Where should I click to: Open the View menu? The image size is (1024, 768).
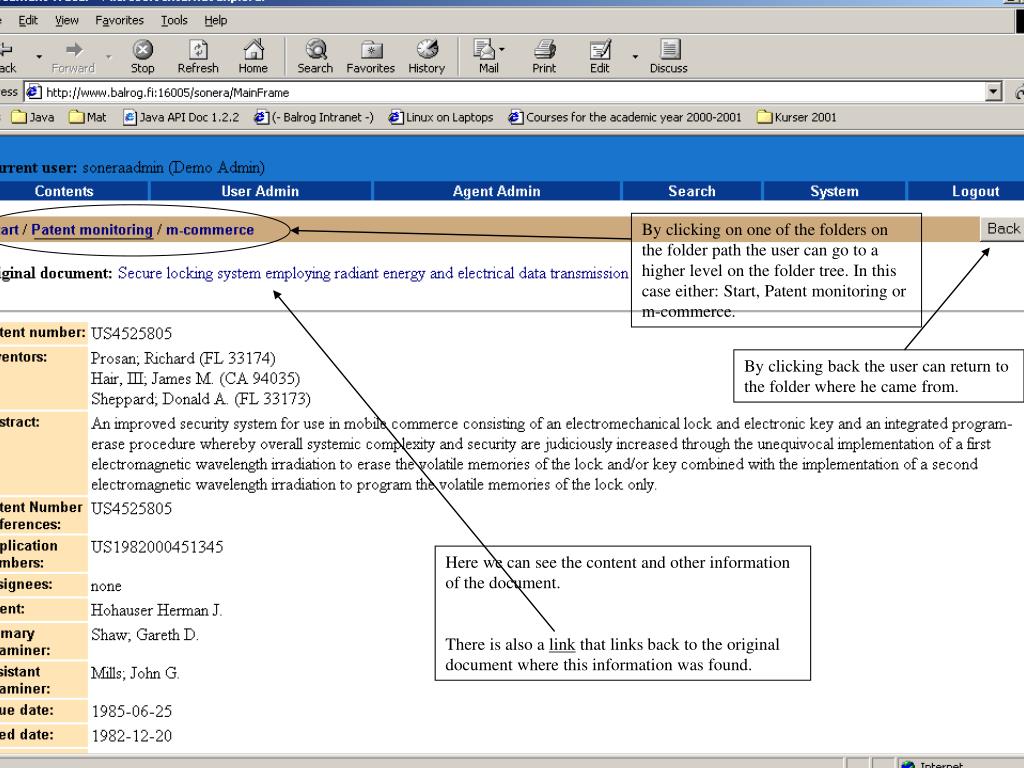point(67,20)
